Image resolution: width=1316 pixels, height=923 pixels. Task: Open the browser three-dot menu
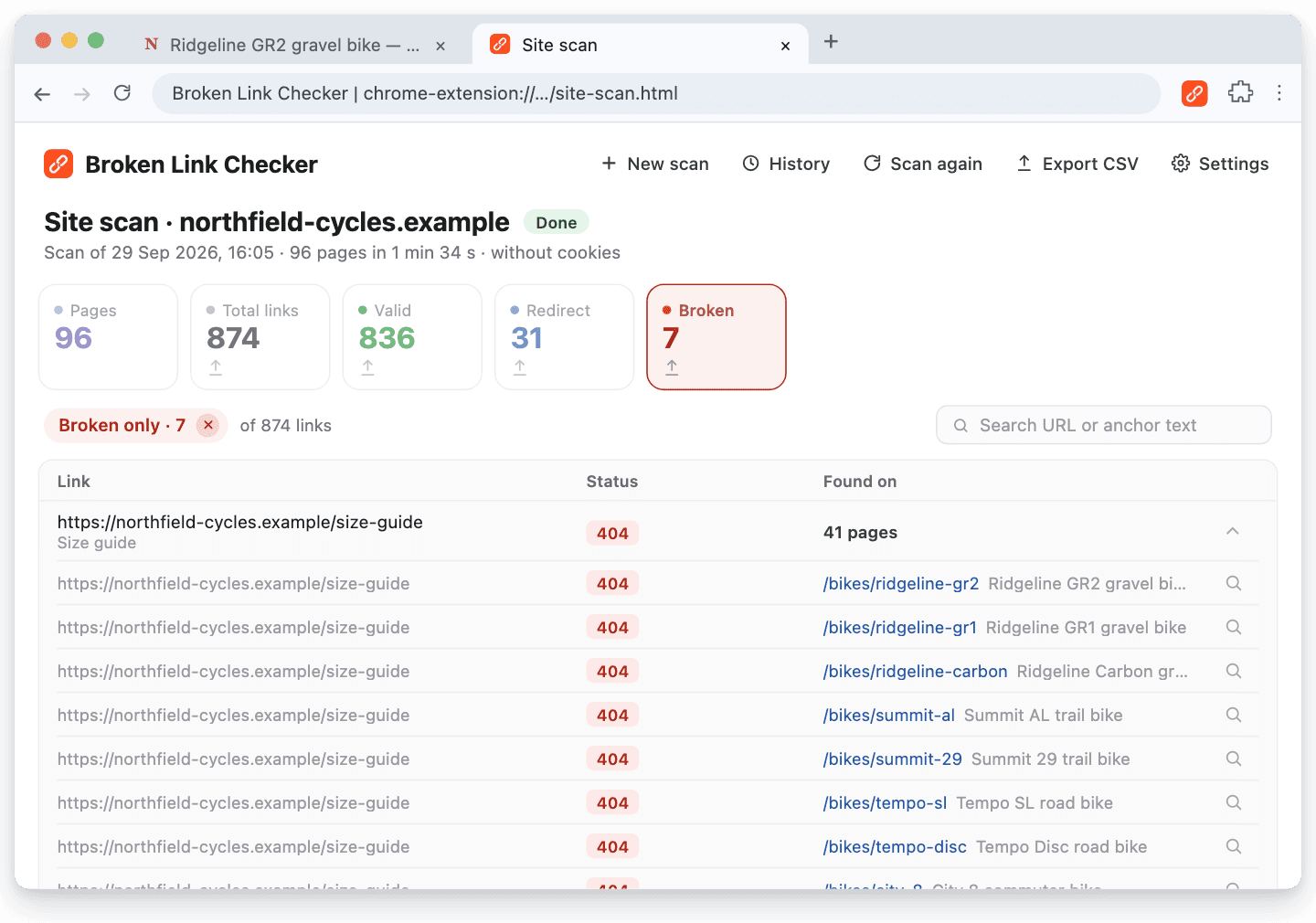pos(1279,93)
